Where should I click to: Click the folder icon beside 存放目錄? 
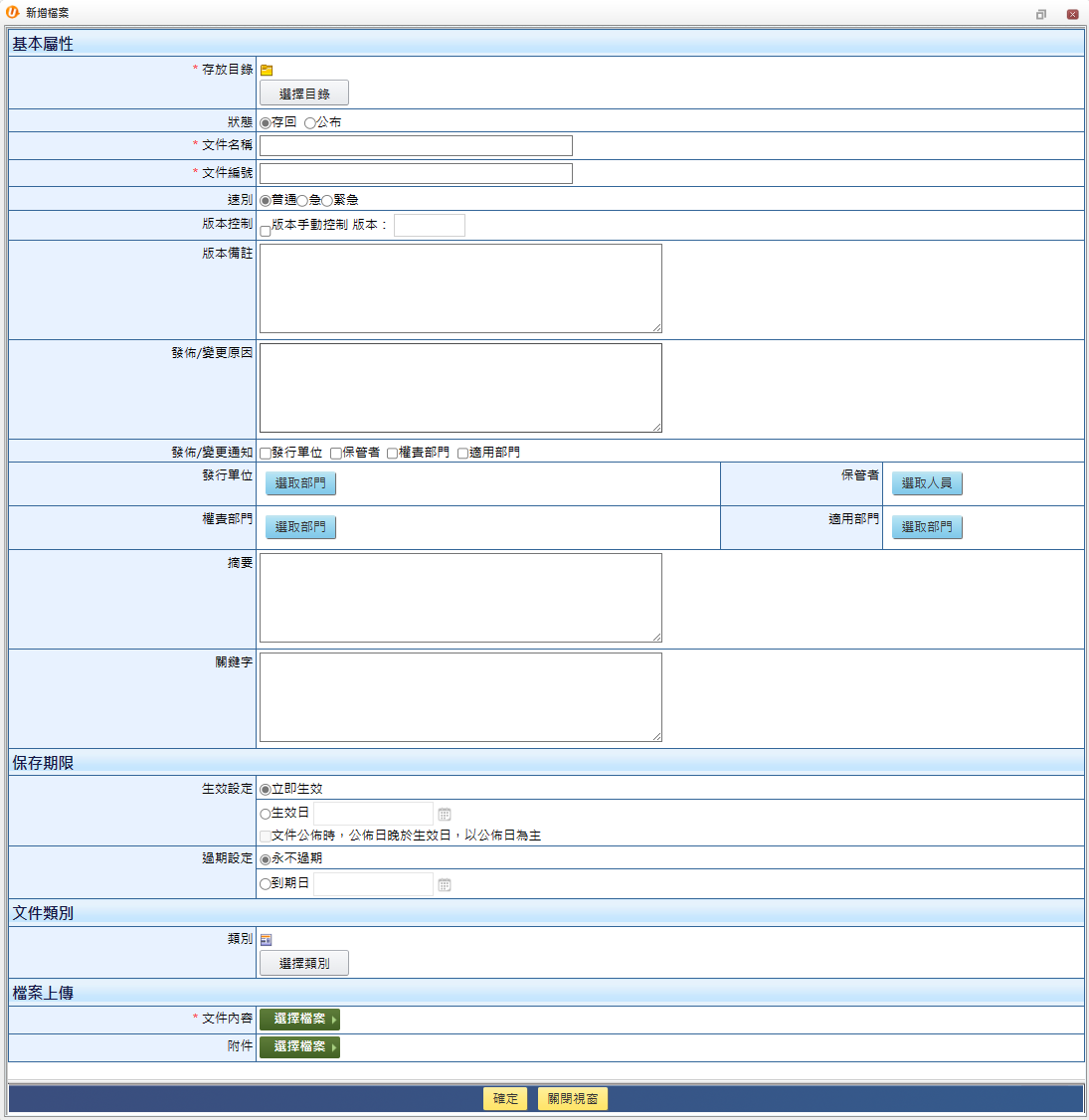pyautogui.click(x=267, y=70)
